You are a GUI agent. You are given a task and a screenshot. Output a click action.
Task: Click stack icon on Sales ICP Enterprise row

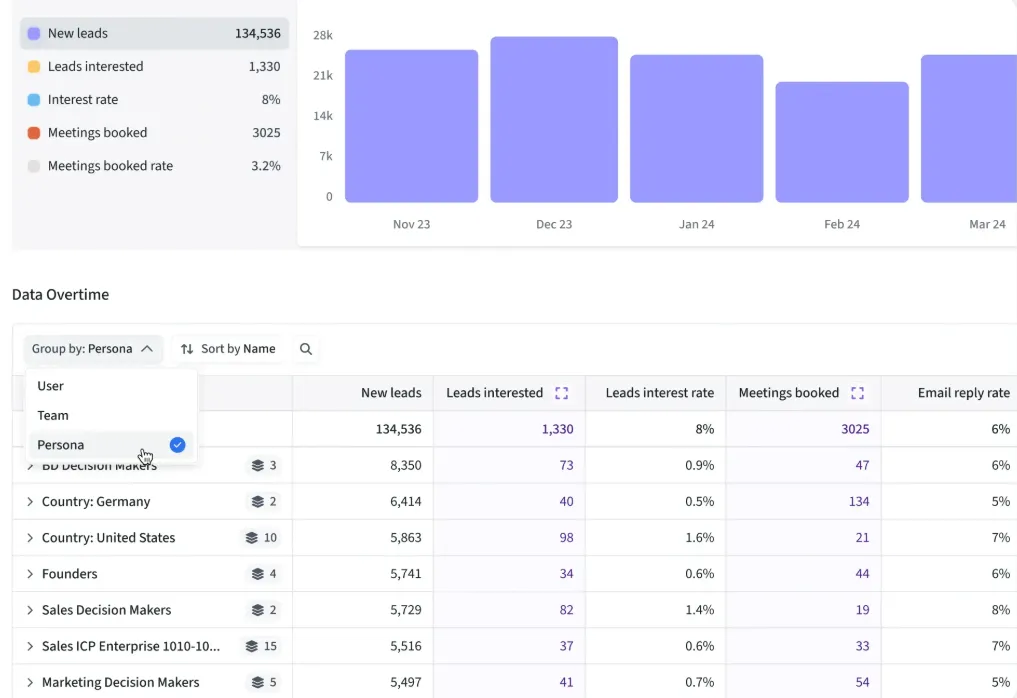pos(251,646)
